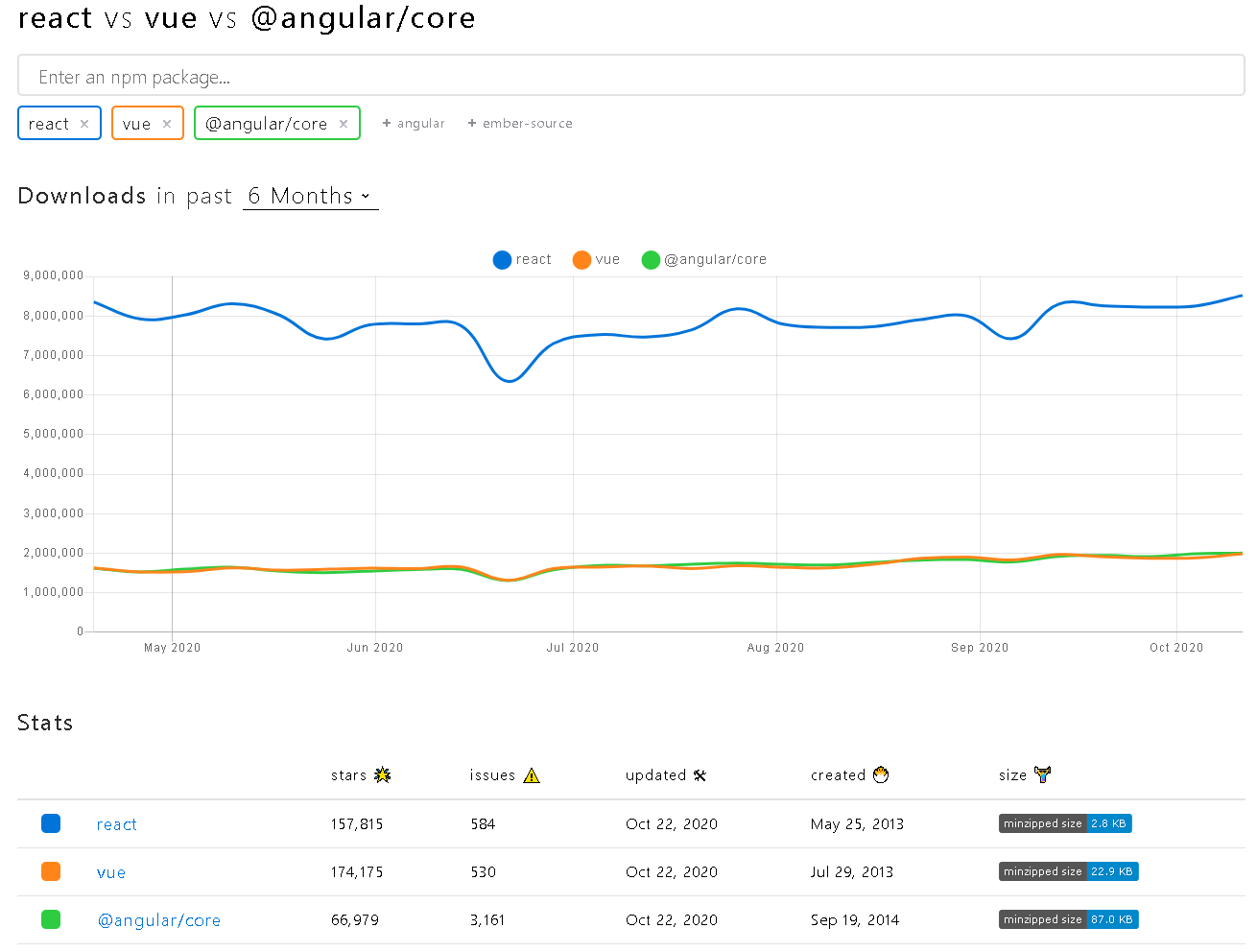Viewport: 1257px width, 952px height.
Task: Click the blue react color swatch in Stats
Action: pos(51,823)
